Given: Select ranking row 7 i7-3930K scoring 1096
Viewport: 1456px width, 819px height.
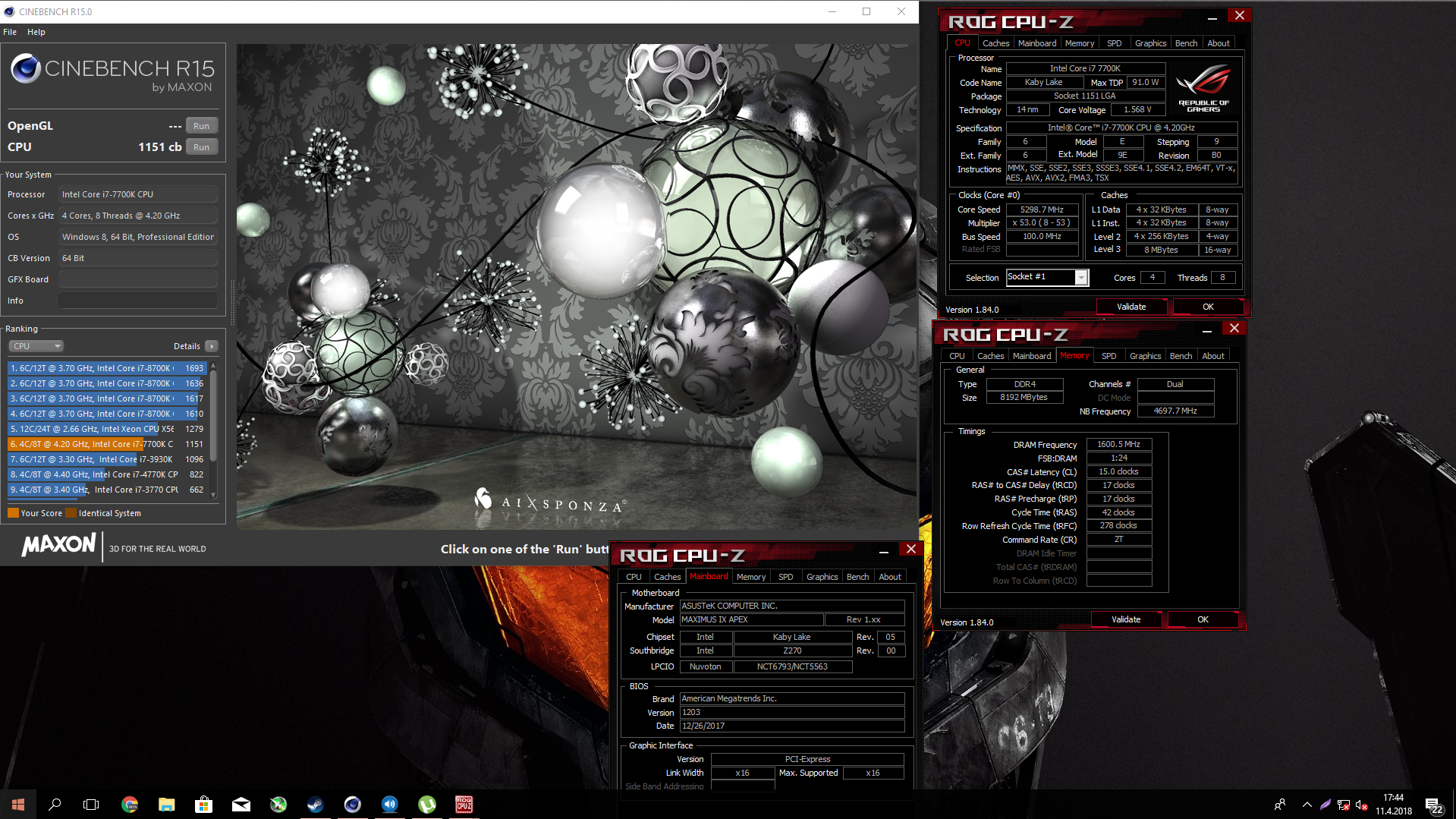Looking at the screenshot, I should 108,459.
